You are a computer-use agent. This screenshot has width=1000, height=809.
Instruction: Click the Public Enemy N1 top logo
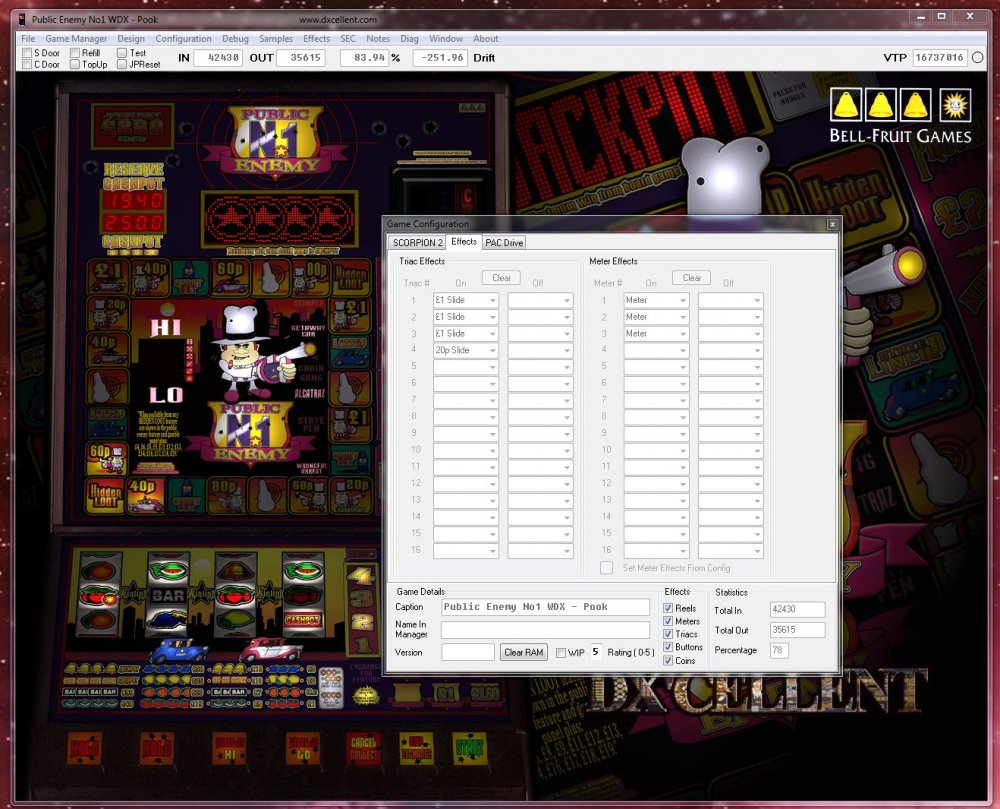[276, 141]
